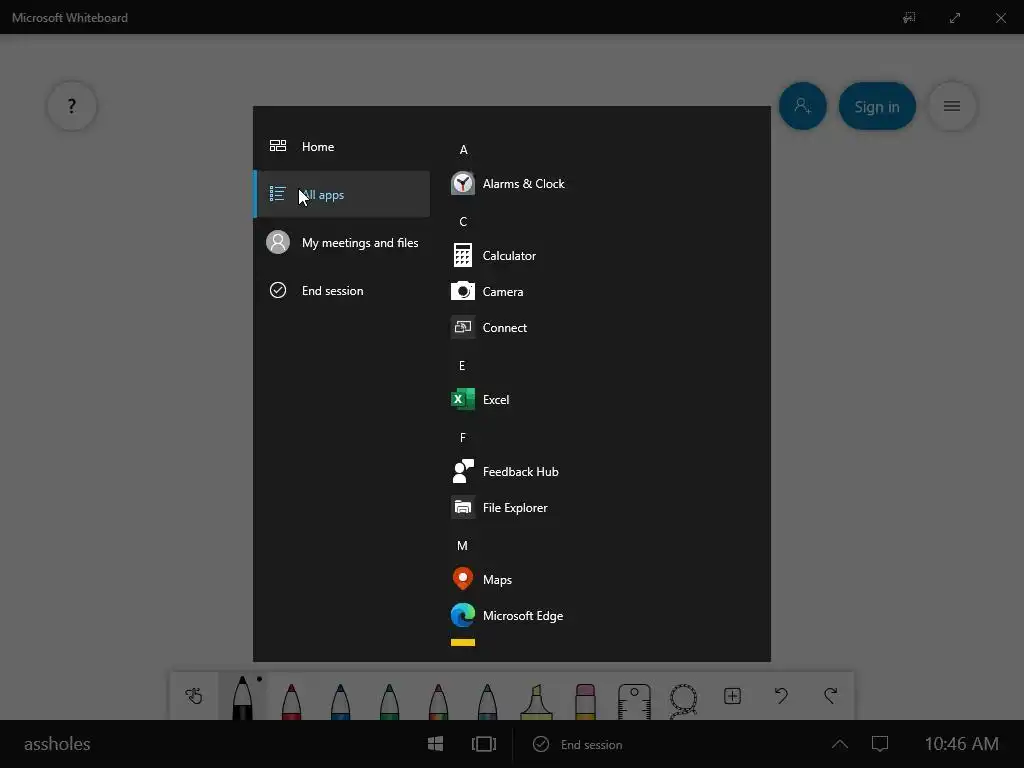The width and height of the screenshot is (1024, 768).
Task: Launch Excel from app list
Action: point(480,399)
